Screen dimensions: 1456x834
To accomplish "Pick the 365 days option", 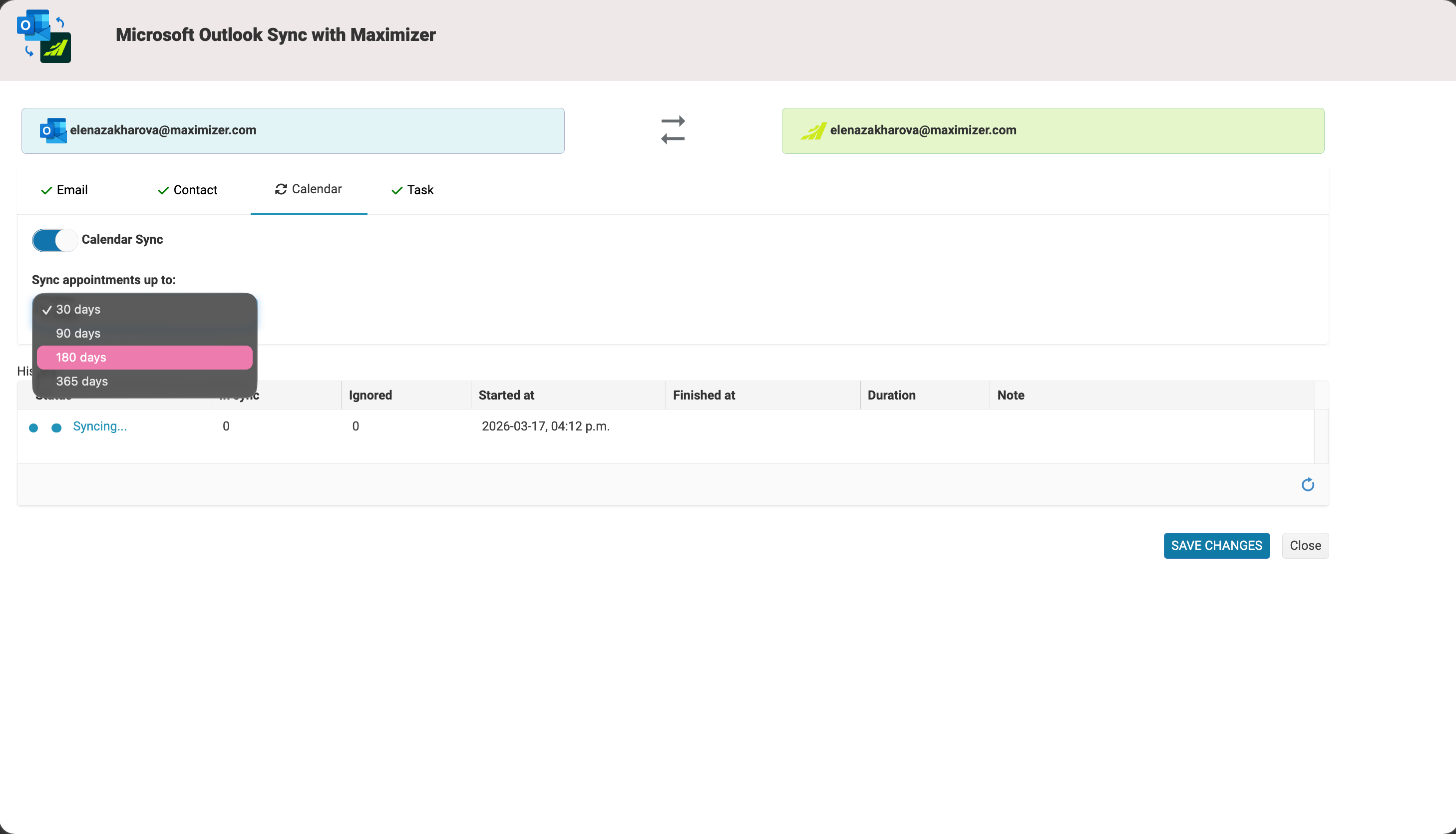I will tap(145, 382).
